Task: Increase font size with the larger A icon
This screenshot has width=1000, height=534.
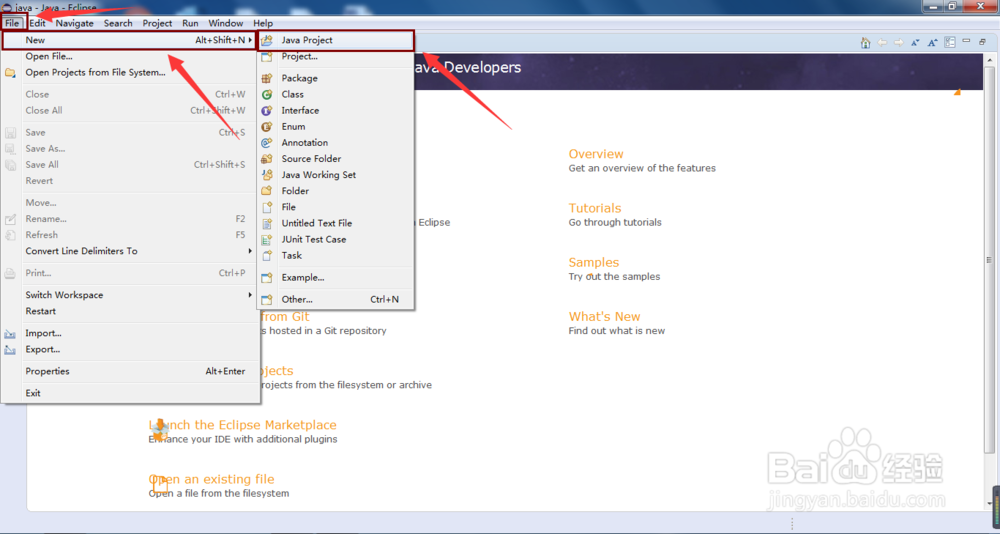Action: (932, 43)
